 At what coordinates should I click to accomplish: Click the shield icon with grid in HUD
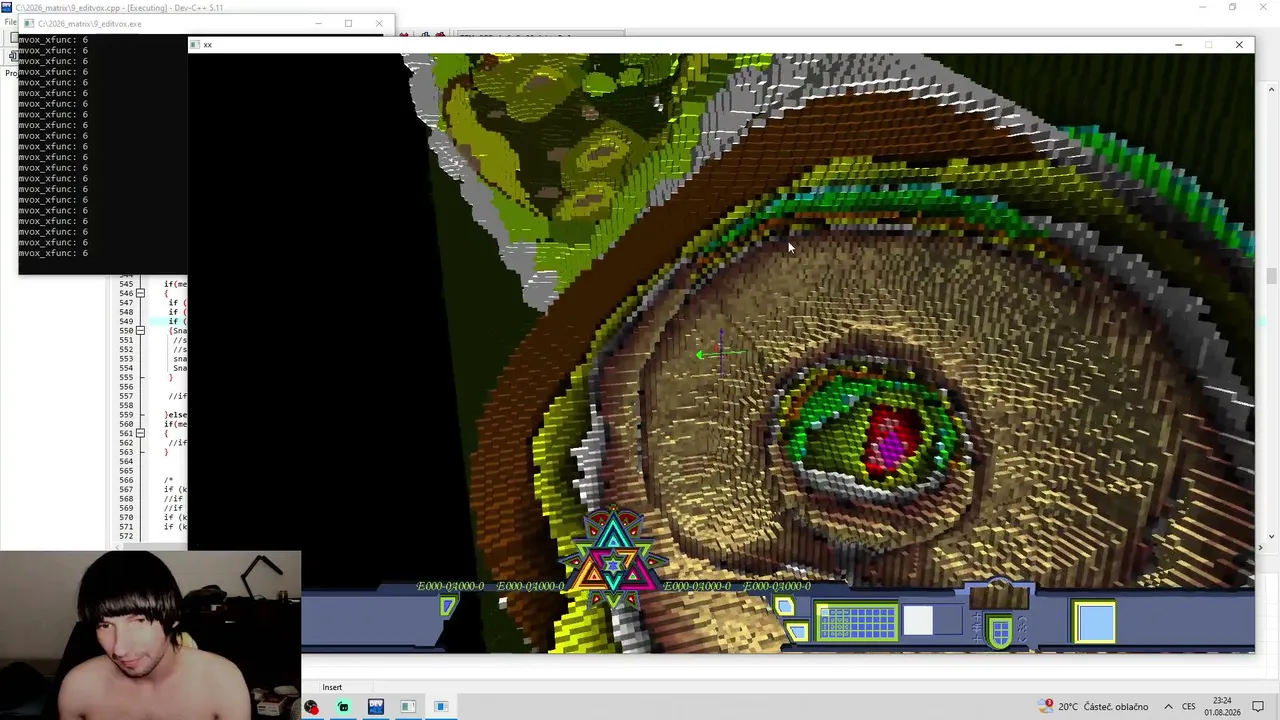(x=999, y=632)
